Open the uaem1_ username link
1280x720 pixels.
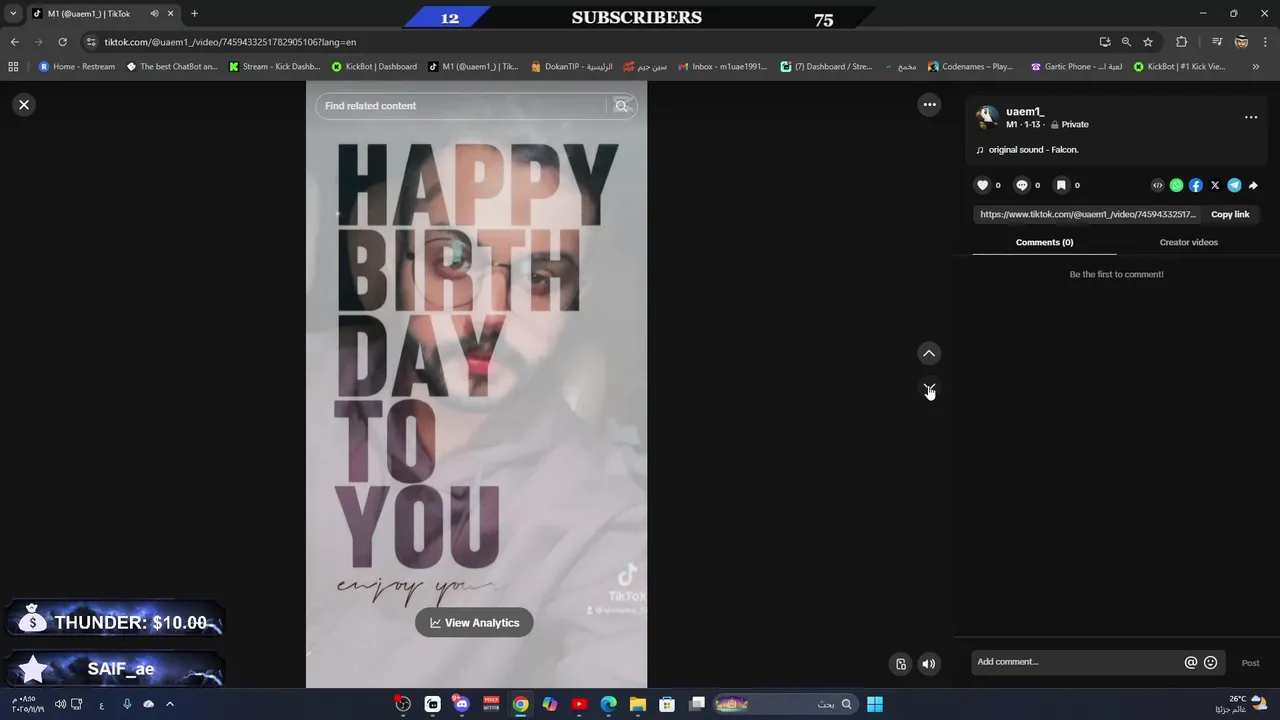tap(1025, 112)
